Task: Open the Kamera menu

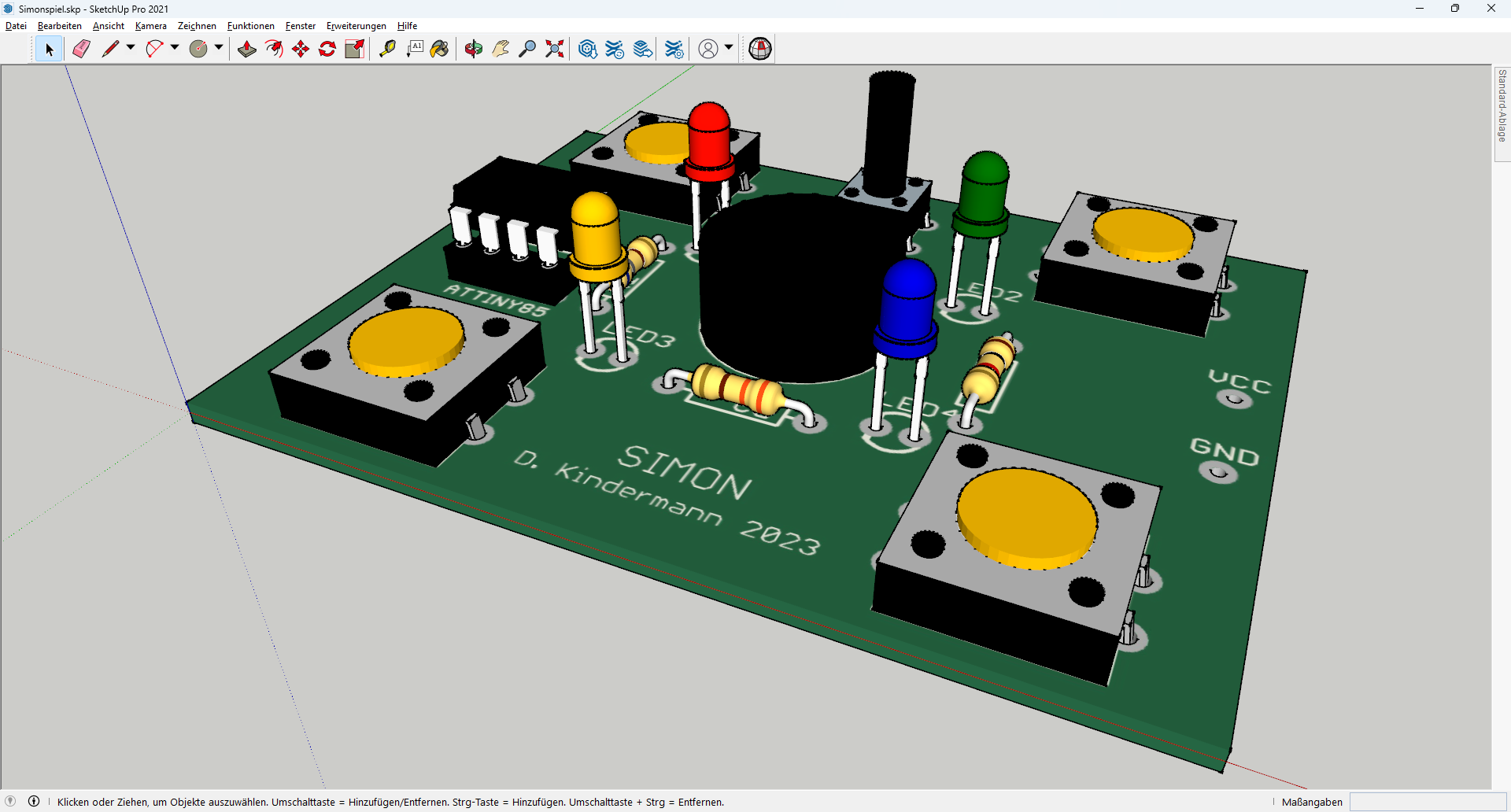Action: pos(151,26)
